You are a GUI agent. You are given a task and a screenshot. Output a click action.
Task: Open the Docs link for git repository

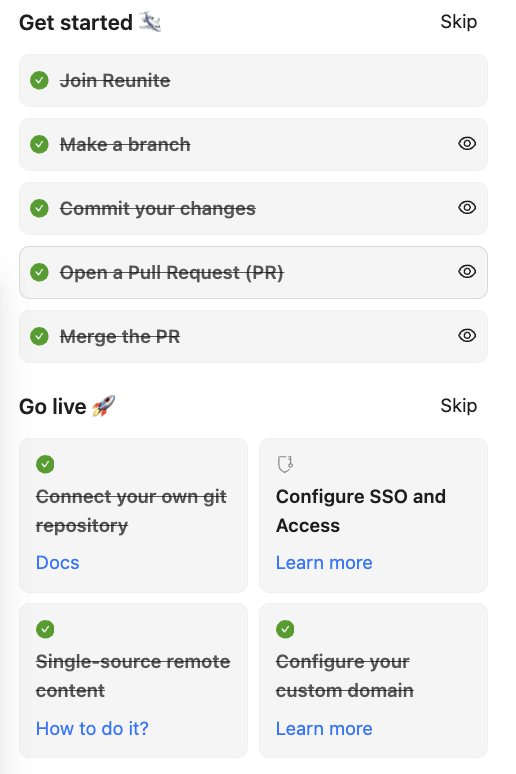click(57, 563)
